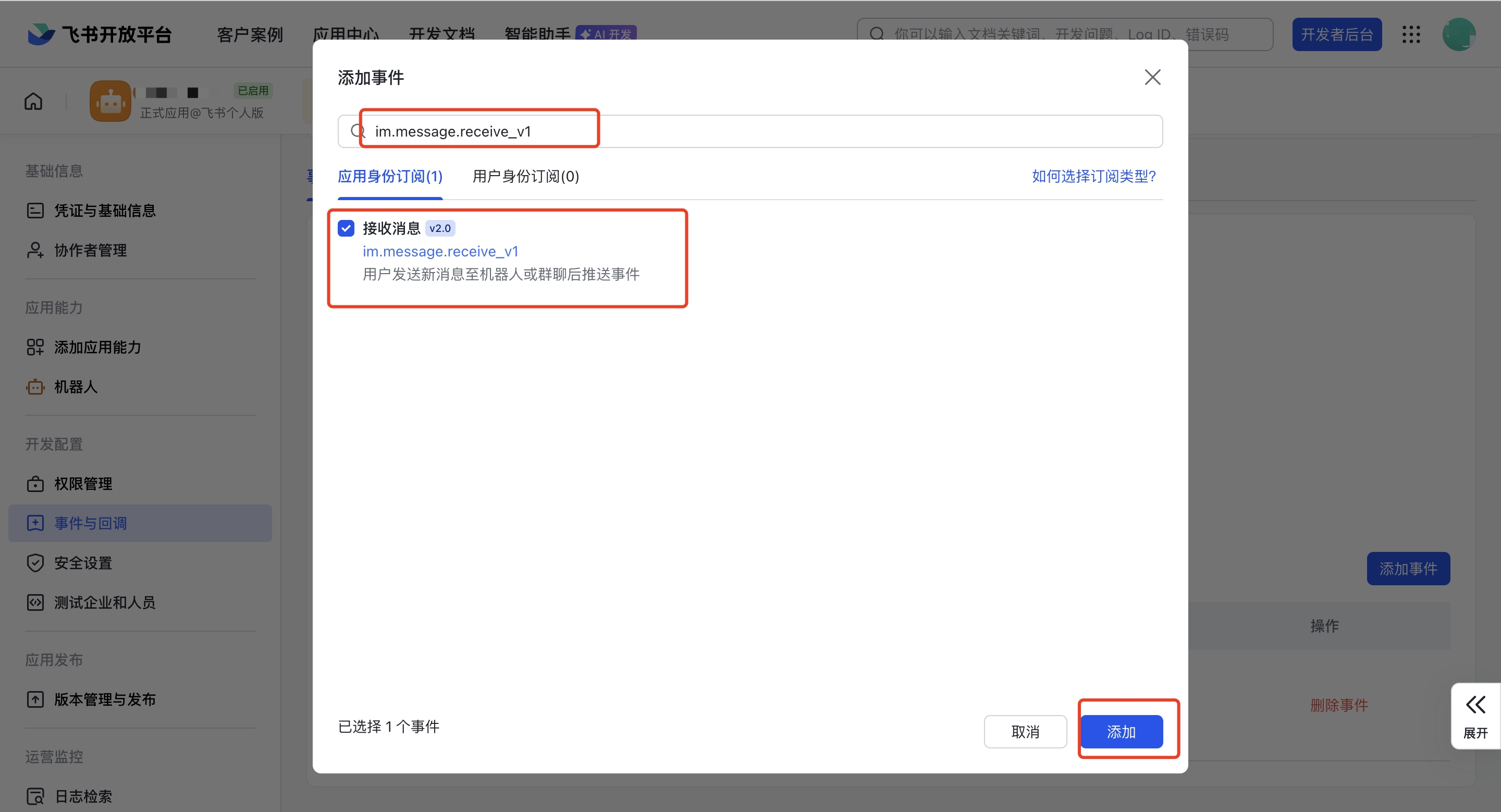This screenshot has height=812, width=1501.
Task: Open the 机器人 section in the sidebar
Action: point(75,387)
